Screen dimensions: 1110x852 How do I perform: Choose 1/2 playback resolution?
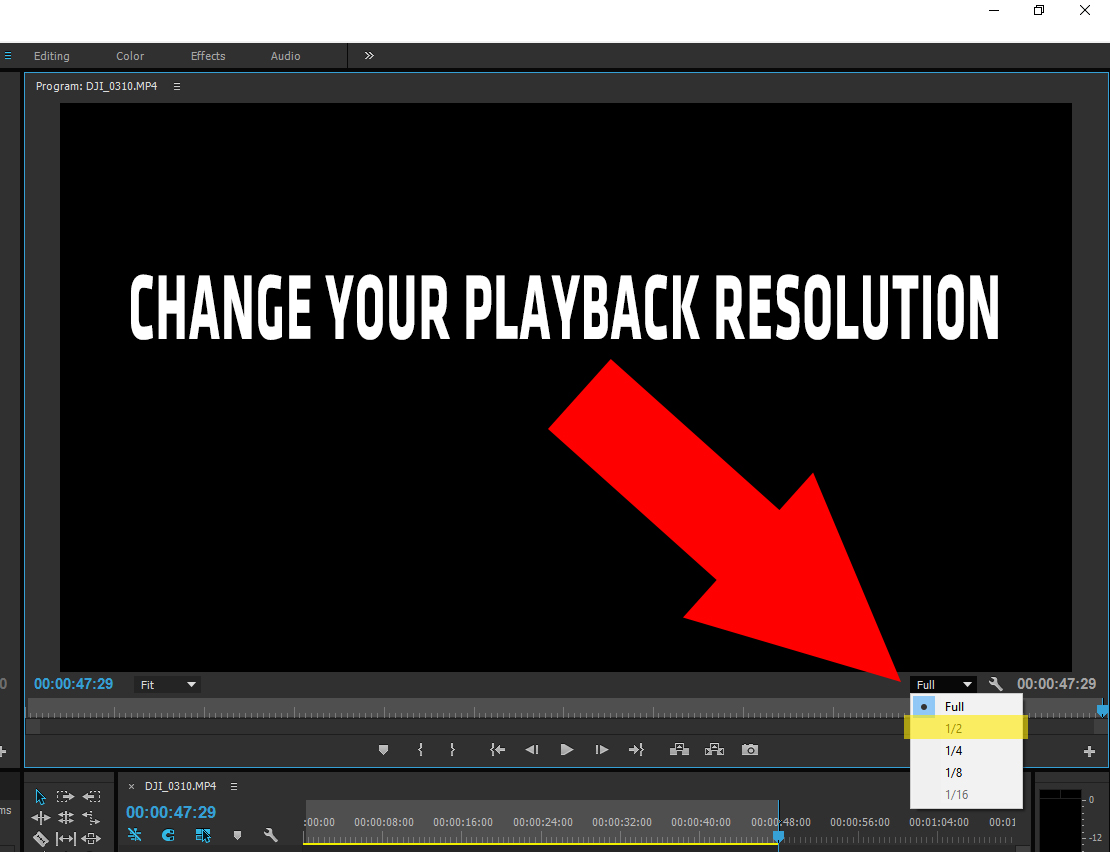[966, 728]
